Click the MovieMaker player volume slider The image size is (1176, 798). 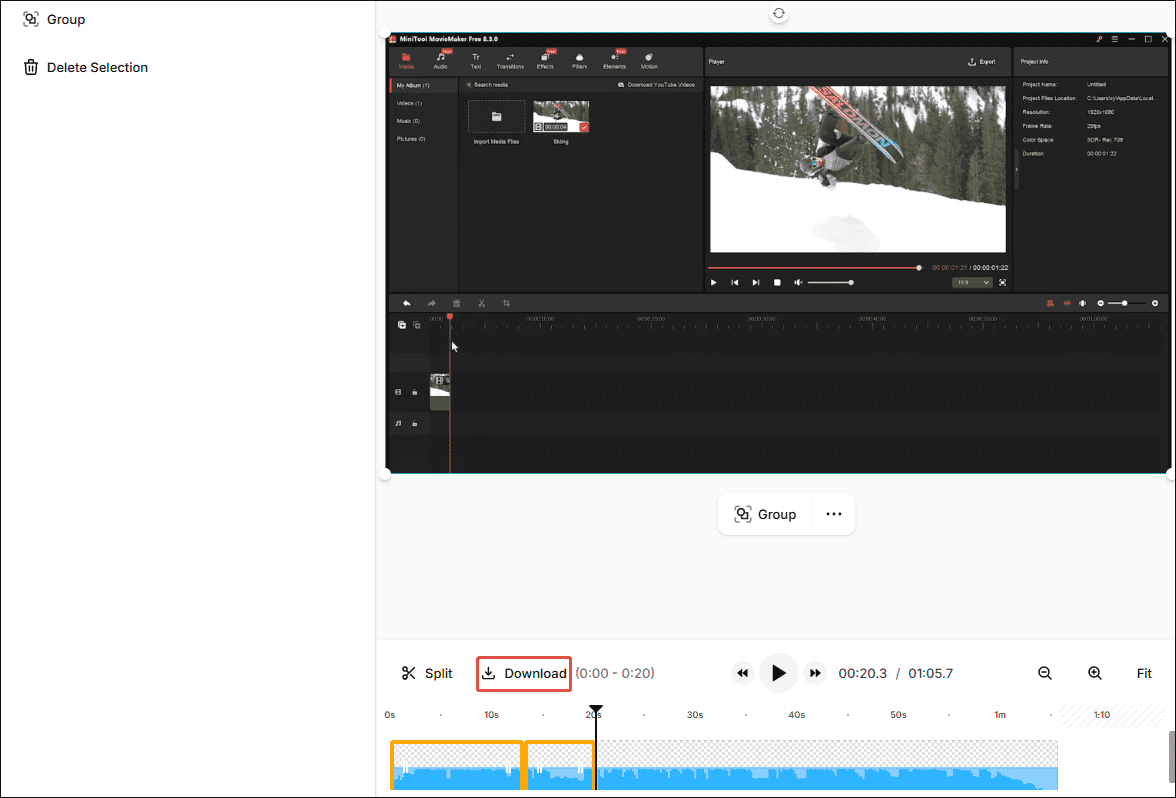tap(830, 283)
